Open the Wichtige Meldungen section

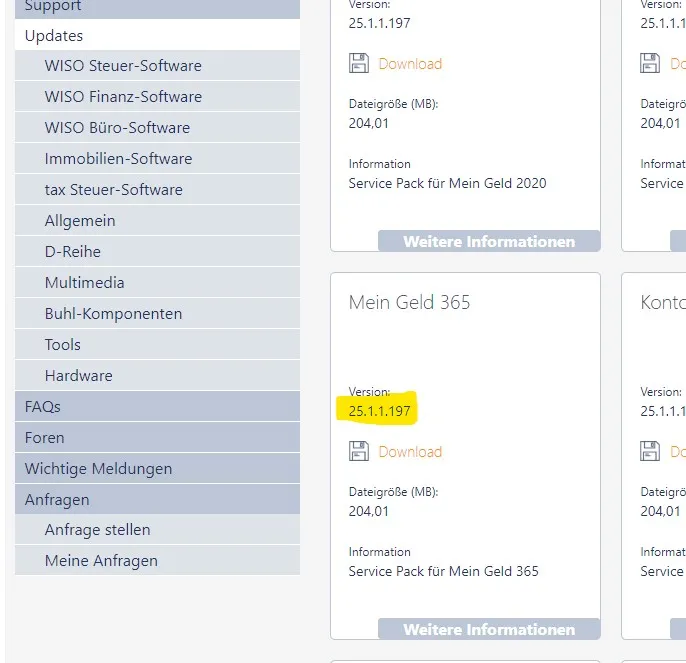pyautogui.click(x=98, y=469)
